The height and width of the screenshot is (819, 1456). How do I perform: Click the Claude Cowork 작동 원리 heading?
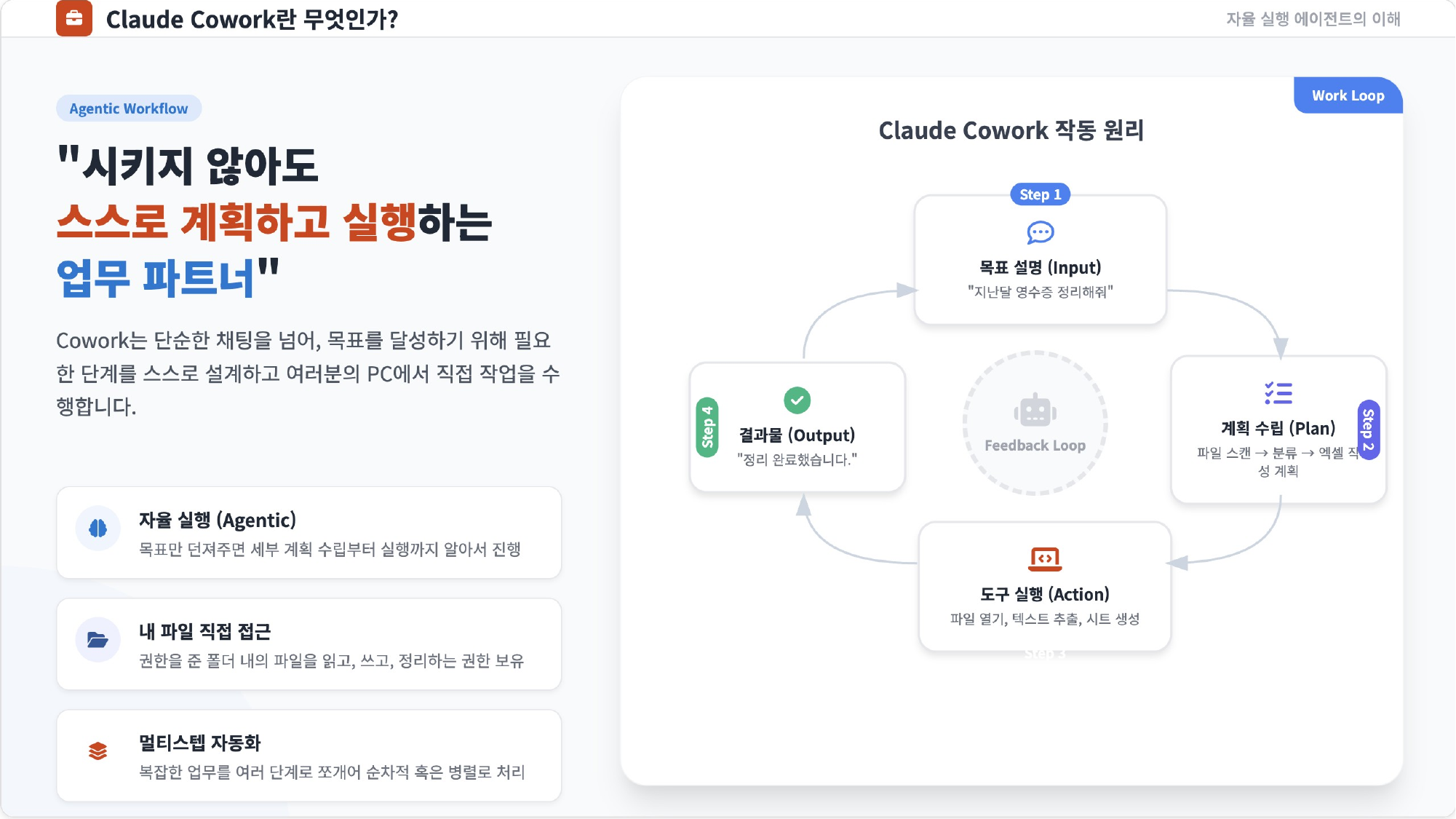coord(1011,130)
